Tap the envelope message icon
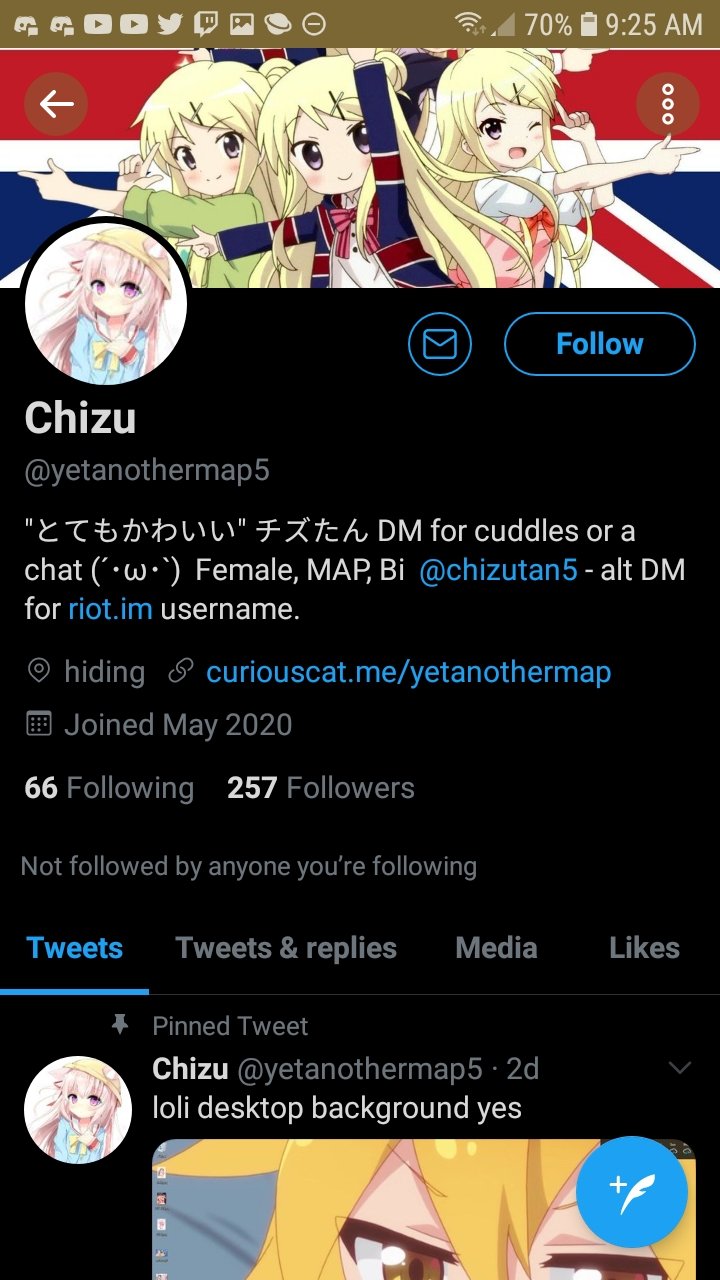The height and width of the screenshot is (1280, 720). tap(439, 344)
